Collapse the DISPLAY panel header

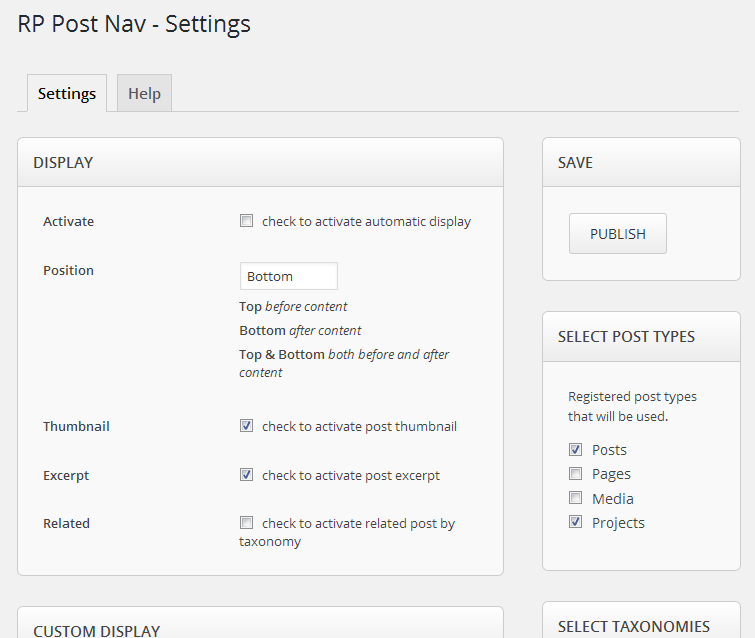(260, 162)
